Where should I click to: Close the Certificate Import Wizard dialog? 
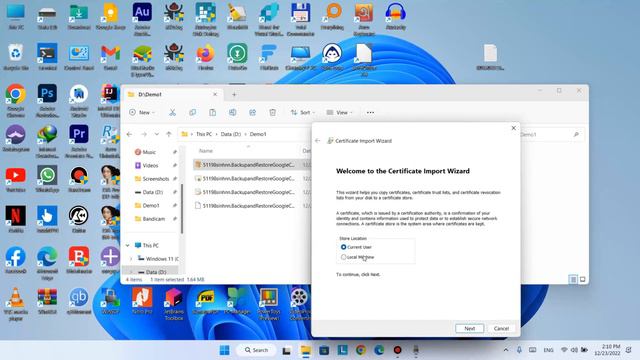tap(513, 128)
